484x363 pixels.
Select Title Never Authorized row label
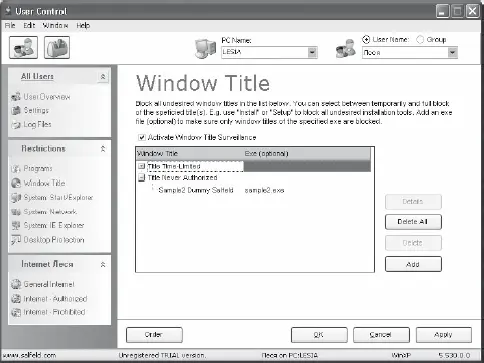tap(182, 178)
